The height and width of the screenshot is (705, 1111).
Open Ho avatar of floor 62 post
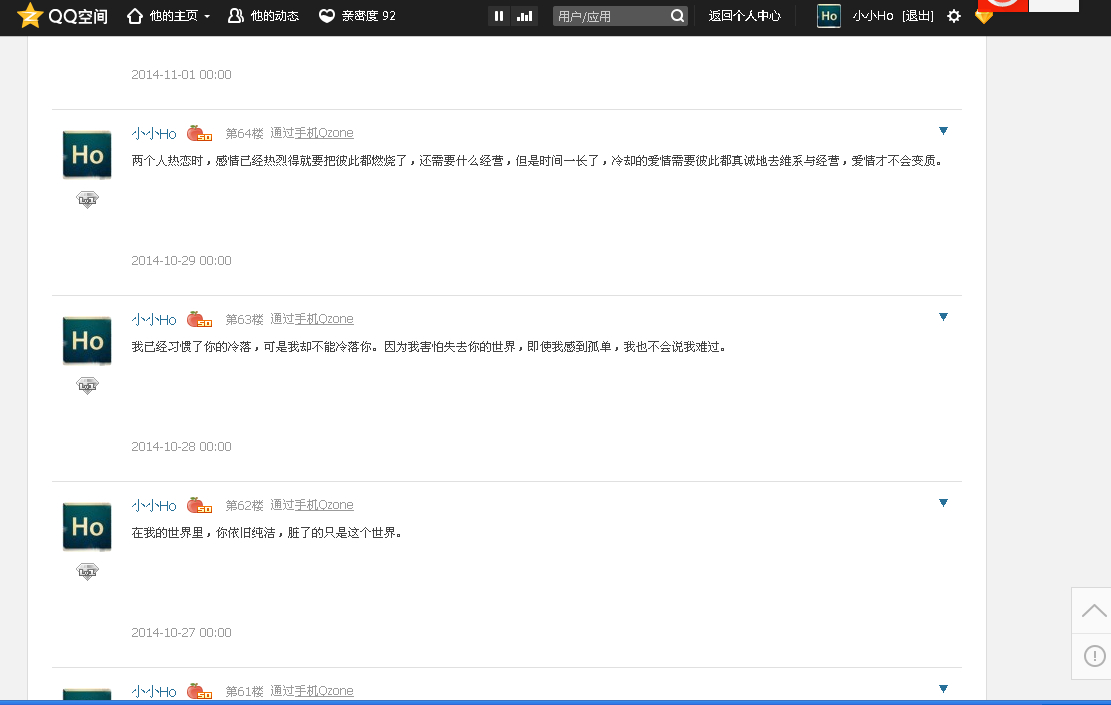tap(87, 526)
